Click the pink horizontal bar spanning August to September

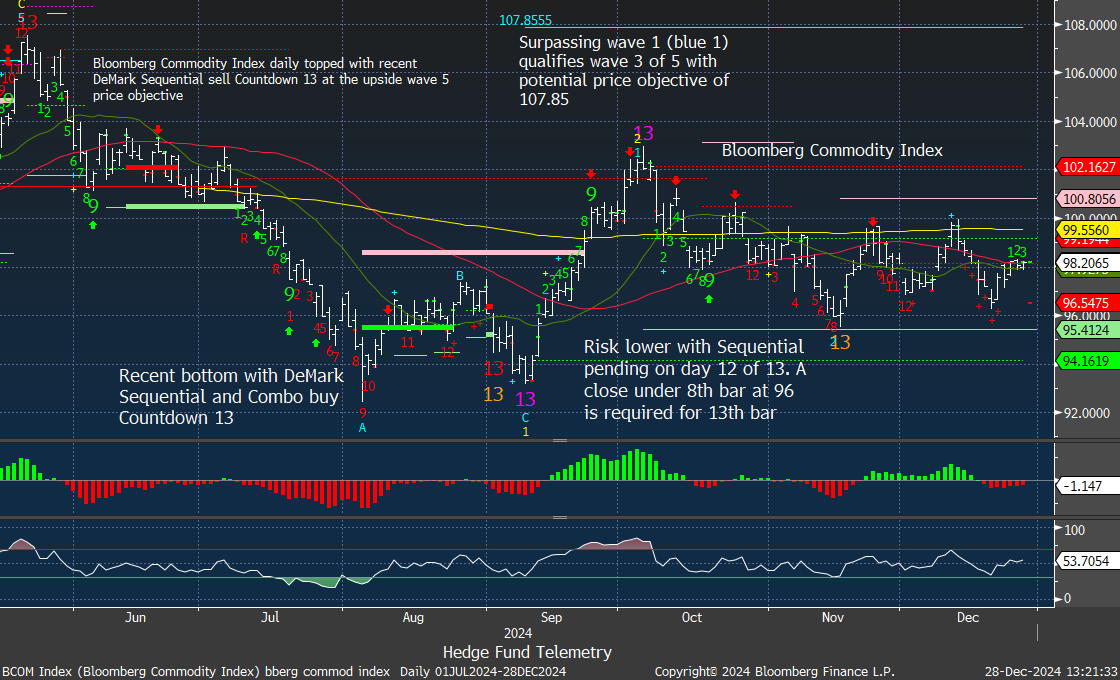(x=473, y=252)
